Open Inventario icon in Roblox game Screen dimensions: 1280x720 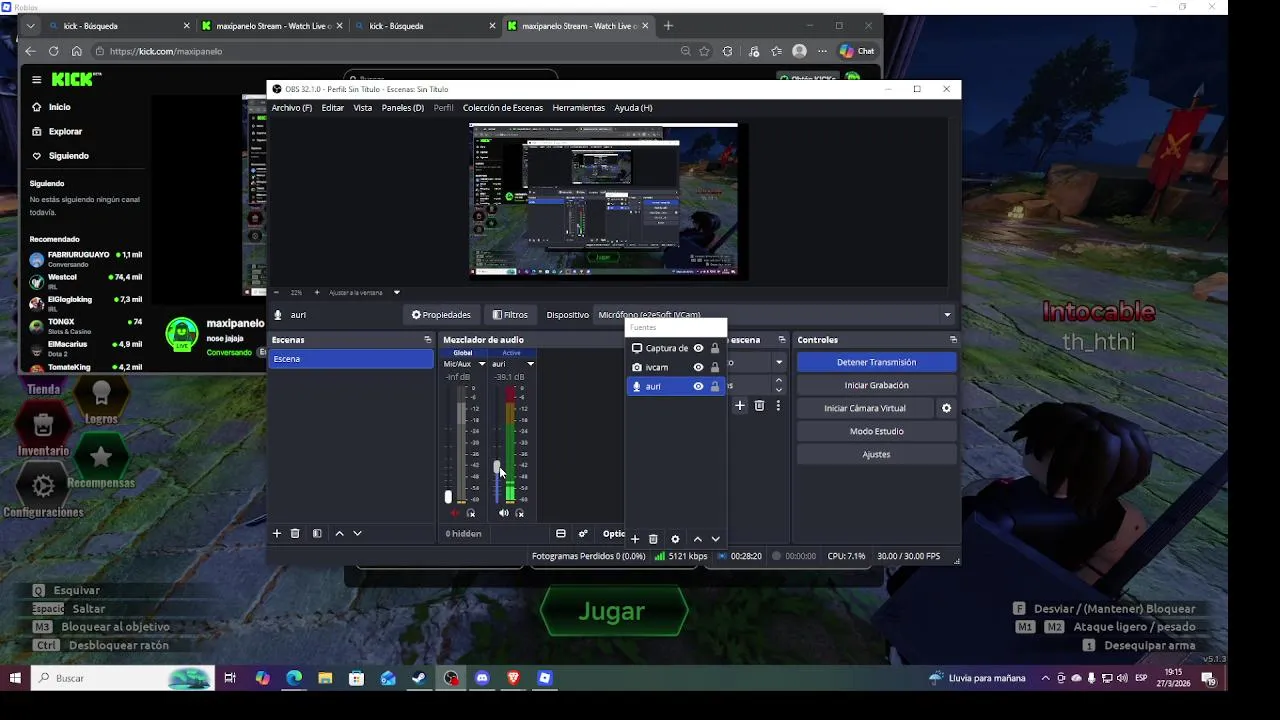tap(43, 427)
